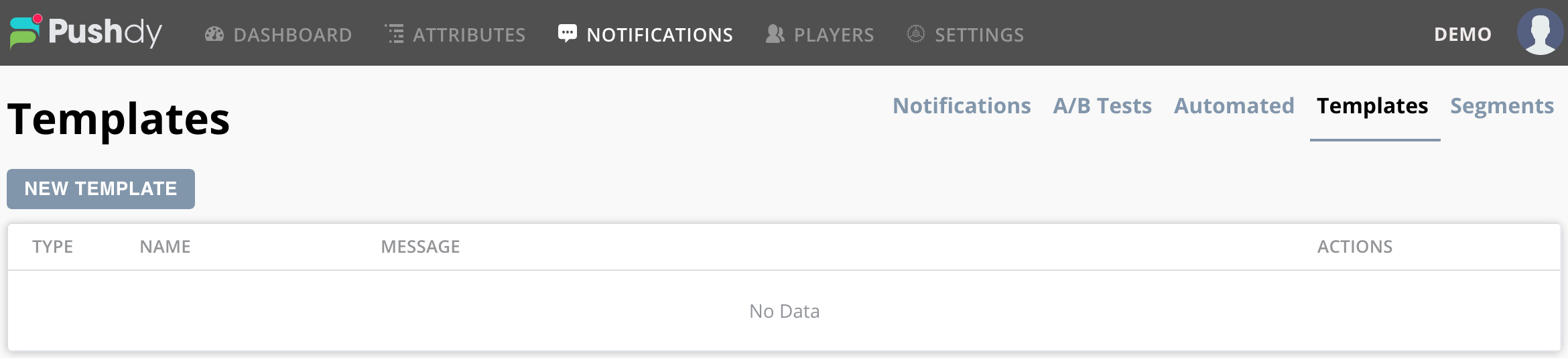The width and height of the screenshot is (1568, 358).
Task: Click the Dashboard gauge icon
Action: tap(214, 34)
